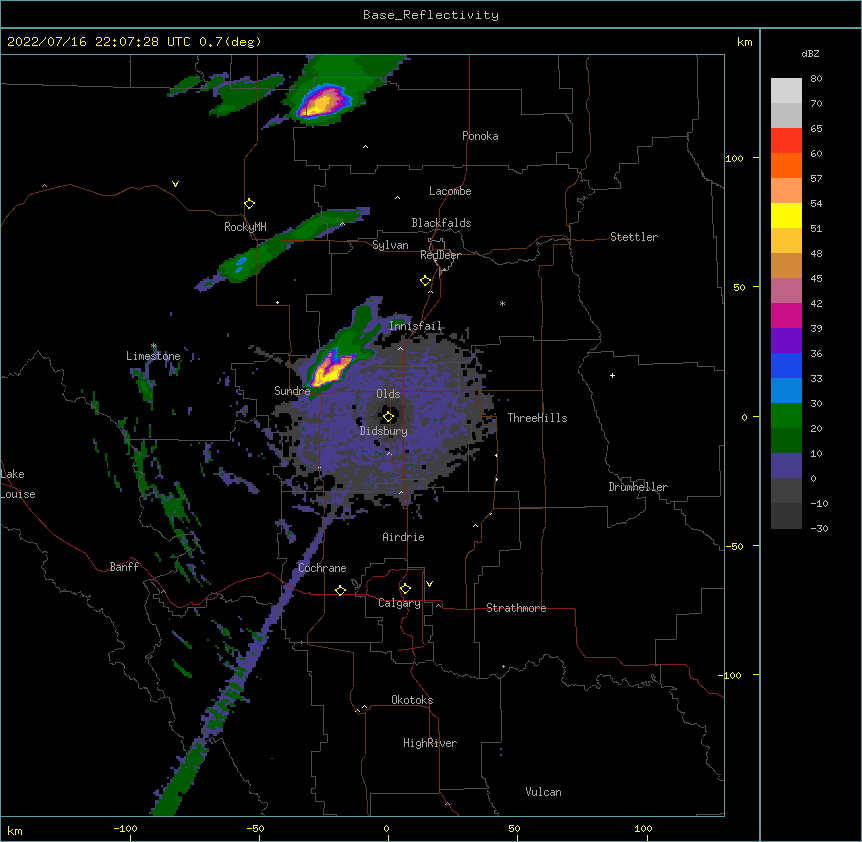
Task: Select the yellow 51-54 dBZ legend swatch
Action: pos(786,215)
